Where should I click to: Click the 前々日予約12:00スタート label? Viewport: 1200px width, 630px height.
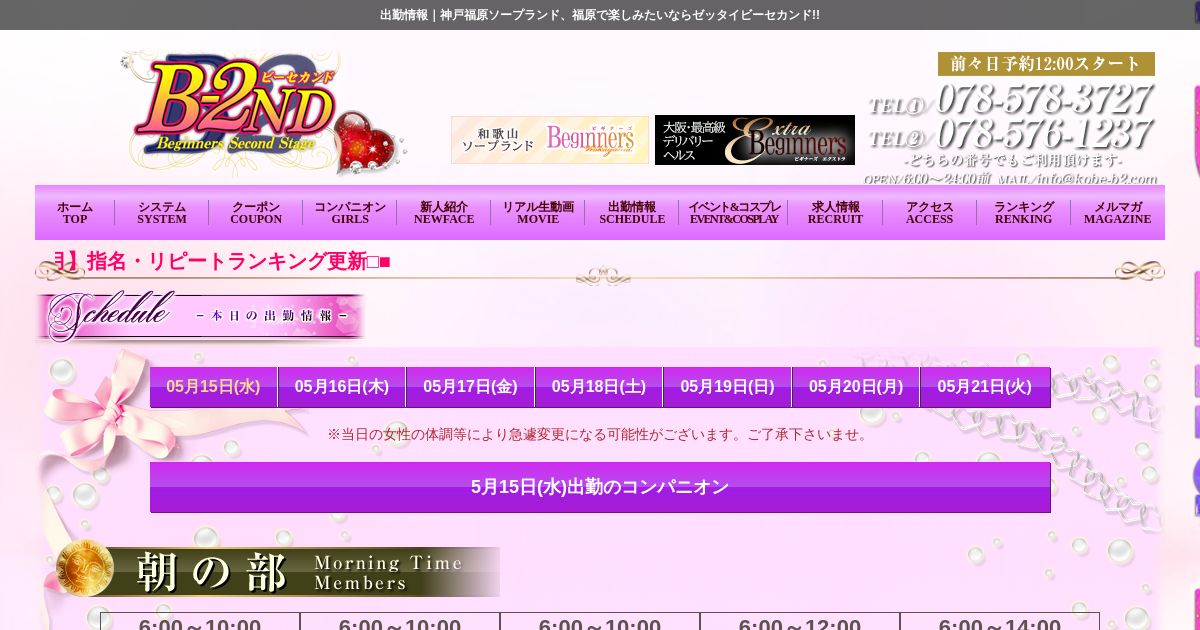click(x=1046, y=64)
